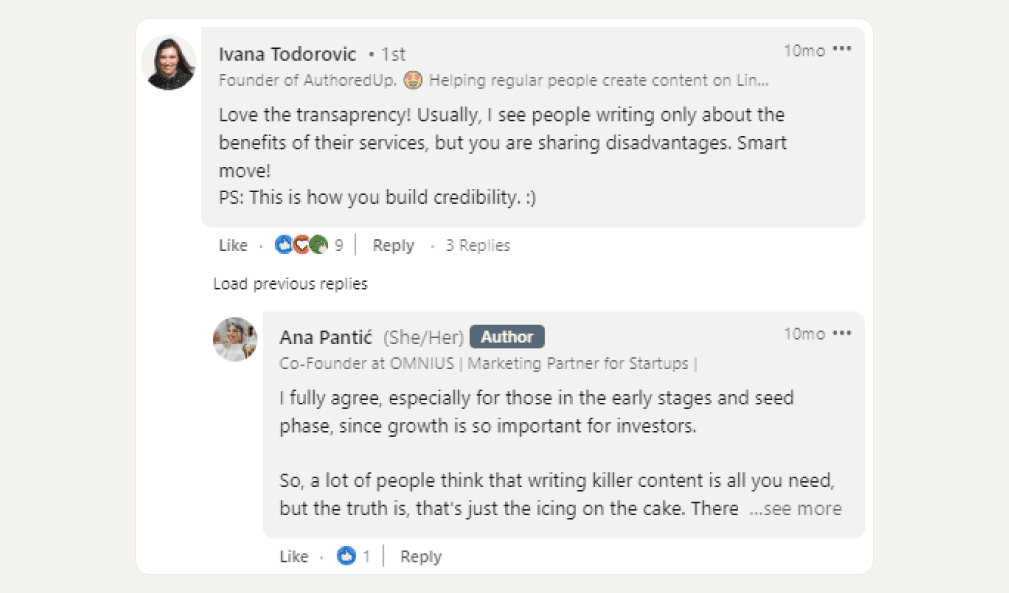Viewport: 1009px width, 593px height.
Task: Click the Like reaction icon under Ana's reply
Action: tap(345, 556)
